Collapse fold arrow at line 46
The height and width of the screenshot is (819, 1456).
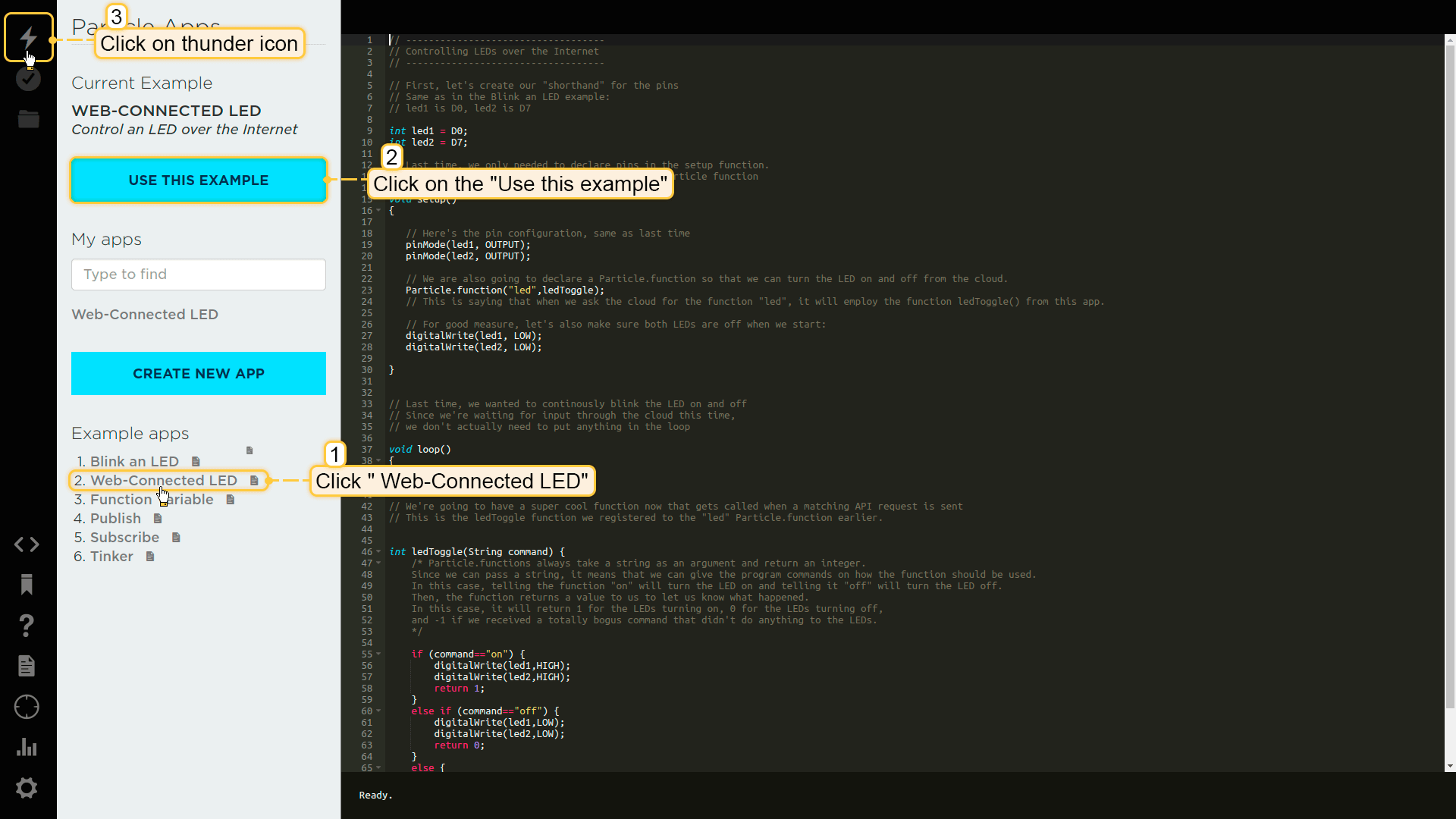point(378,552)
